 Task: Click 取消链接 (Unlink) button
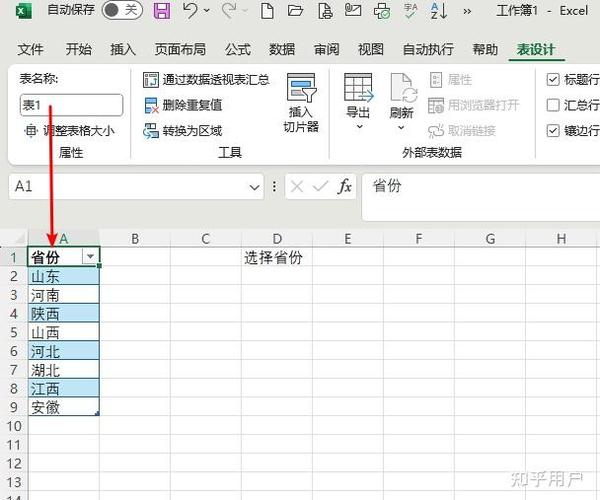[x=462, y=131]
